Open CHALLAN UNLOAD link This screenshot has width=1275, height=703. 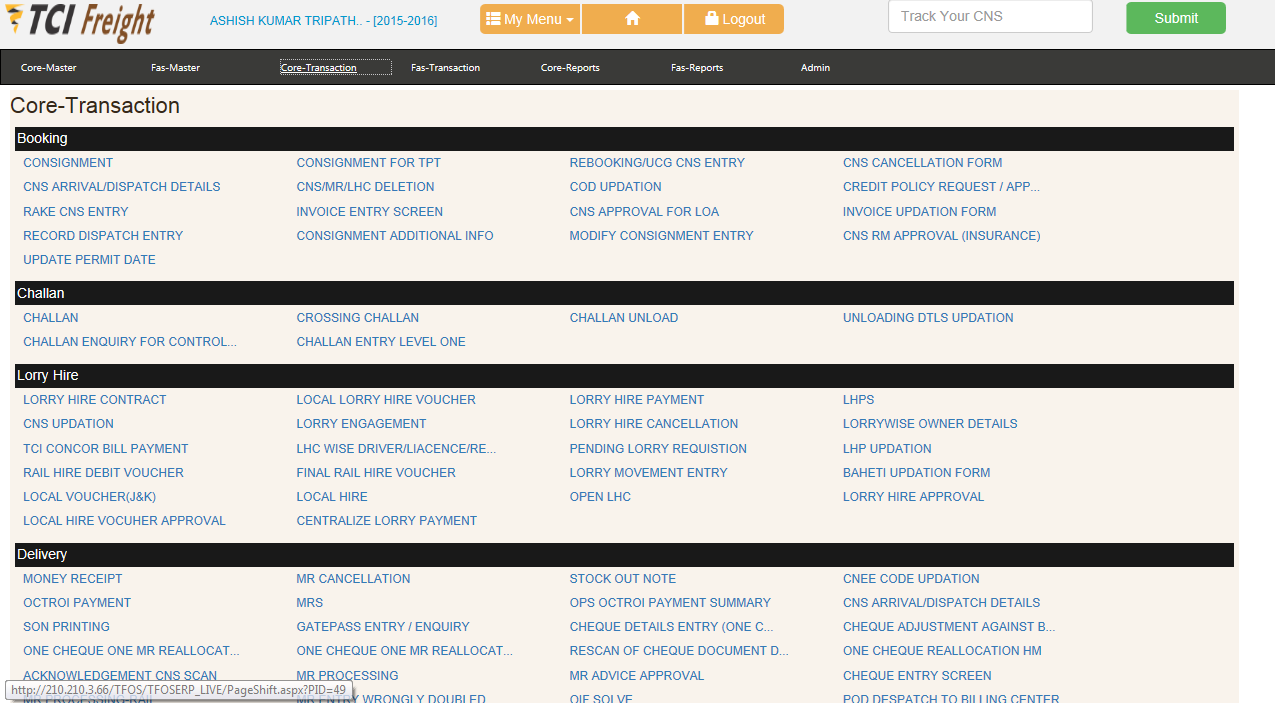tap(624, 318)
